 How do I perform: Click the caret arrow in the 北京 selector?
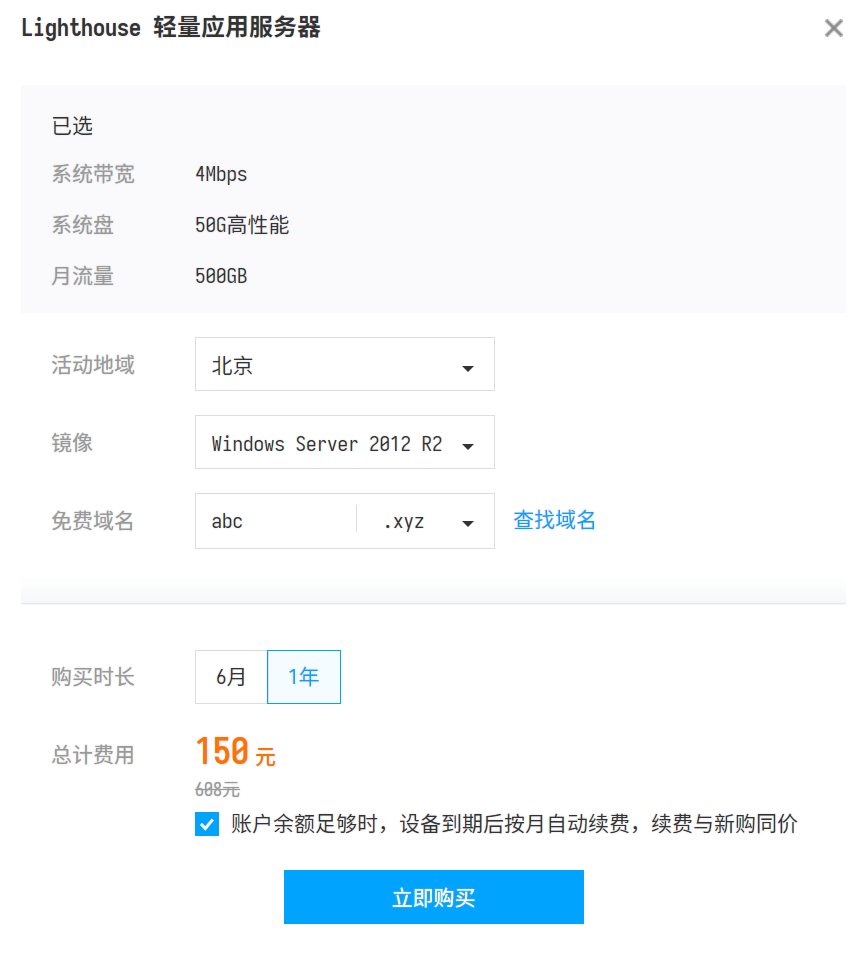point(467,368)
